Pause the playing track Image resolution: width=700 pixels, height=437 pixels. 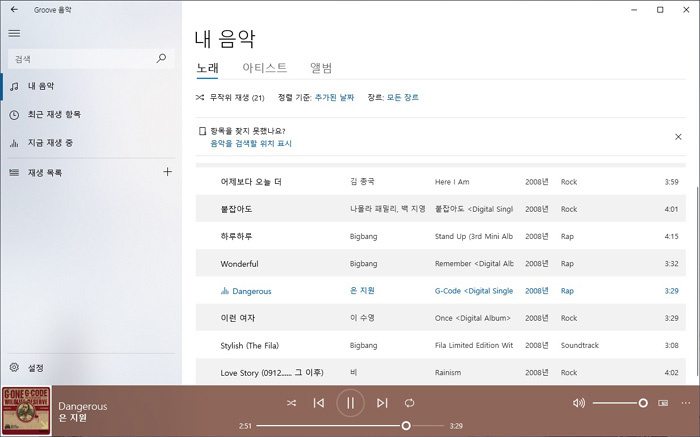coord(350,403)
